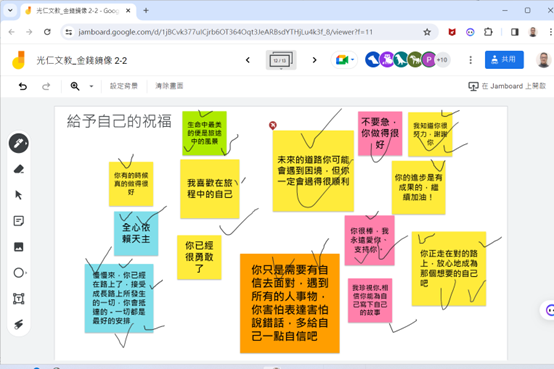Image resolution: width=554 pixels, height=369 pixels.
Task: Go to the next frame
Action: point(314,60)
